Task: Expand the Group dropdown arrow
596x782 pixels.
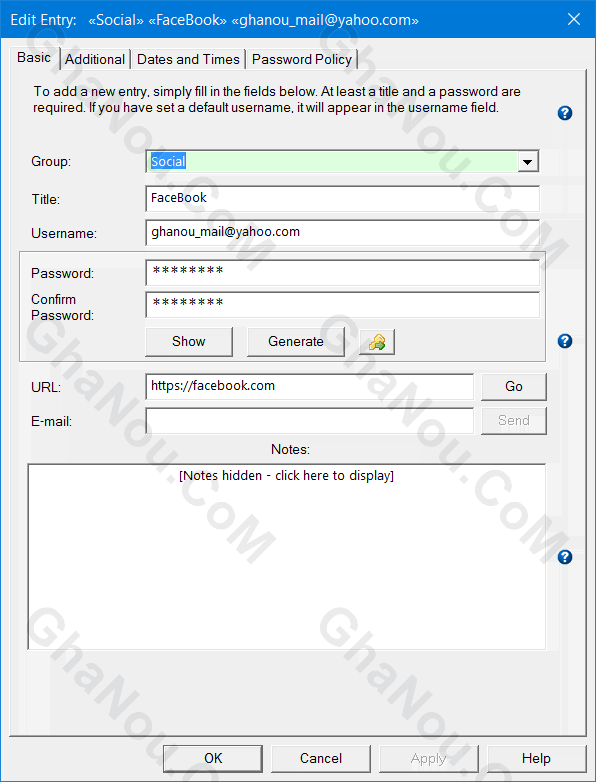Action: [528, 162]
